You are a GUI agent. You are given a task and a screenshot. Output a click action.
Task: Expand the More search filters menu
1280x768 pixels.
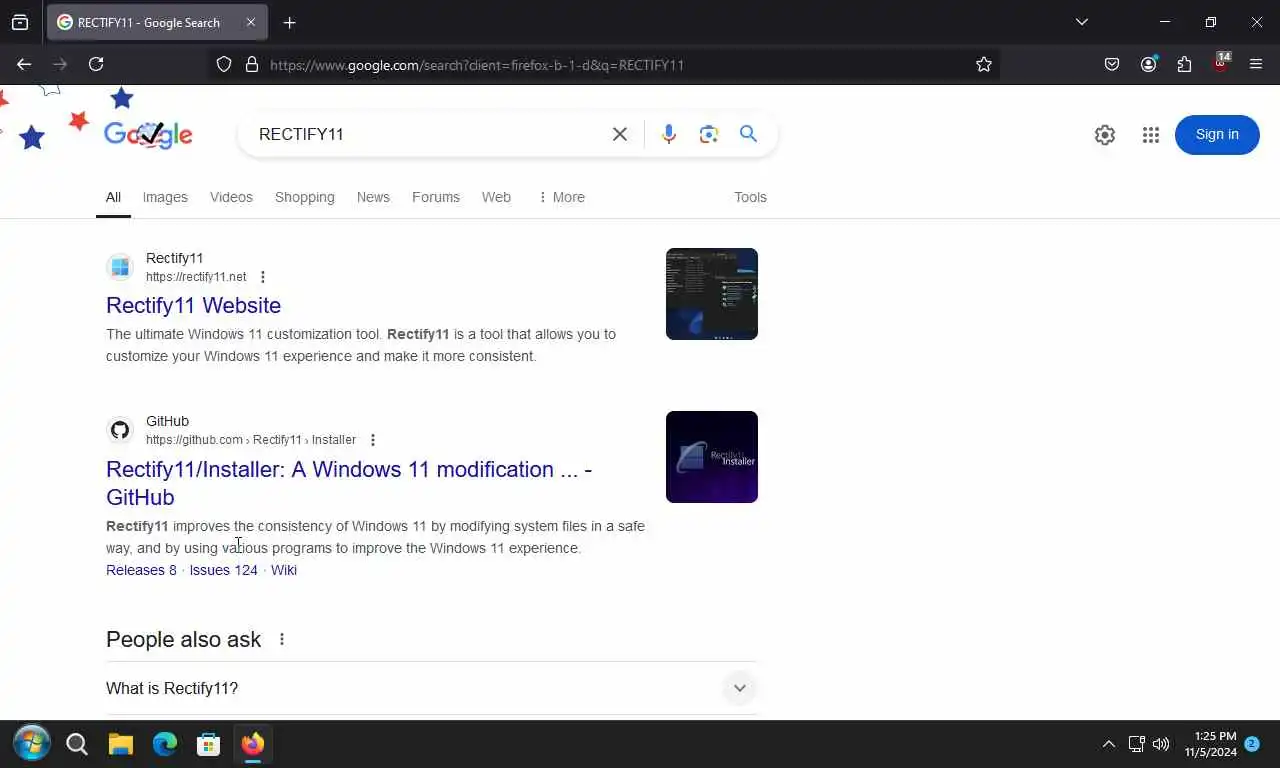click(x=561, y=197)
